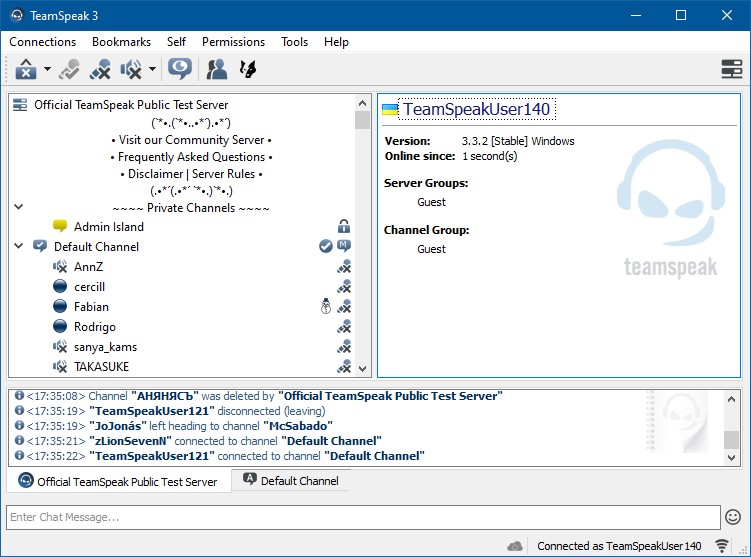Switch to the Official TeamSpeak Public Test Server chat tab

coord(119,481)
